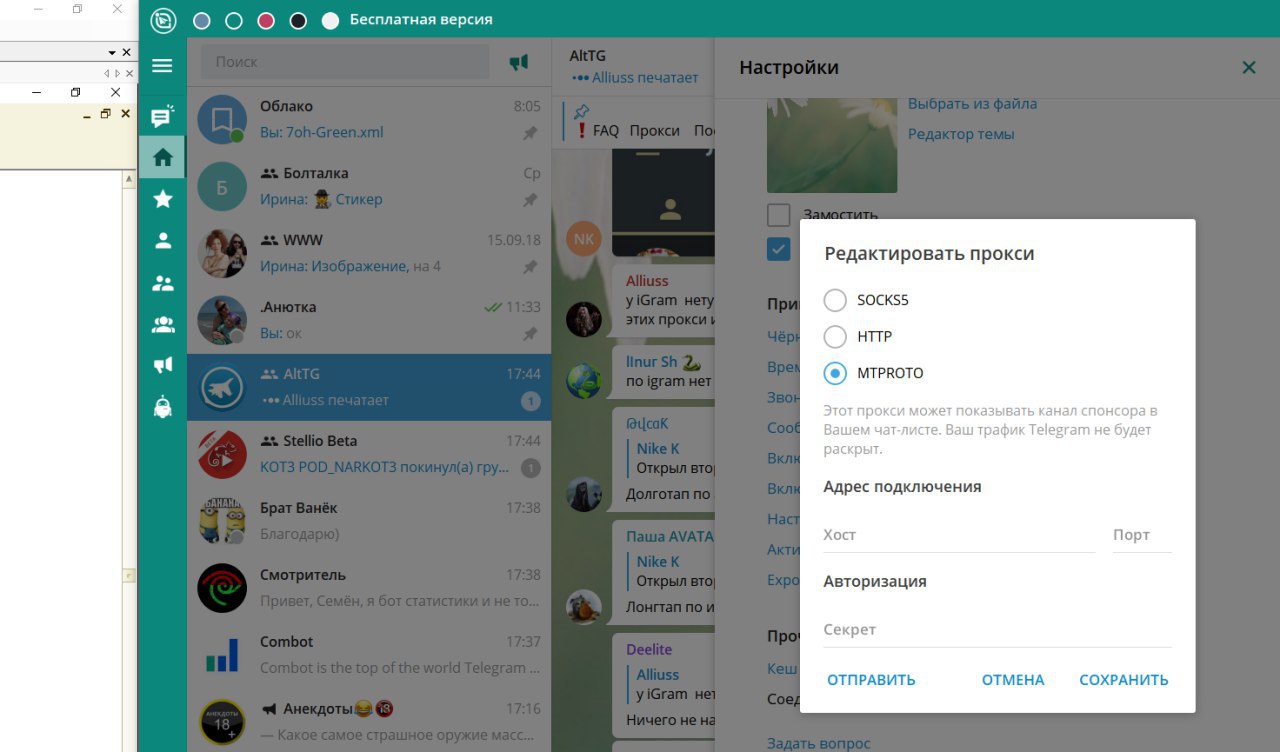Select the blue-gray theme color dot
Image resolution: width=1280 pixels, height=752 pixels.
tap(202, 20)
